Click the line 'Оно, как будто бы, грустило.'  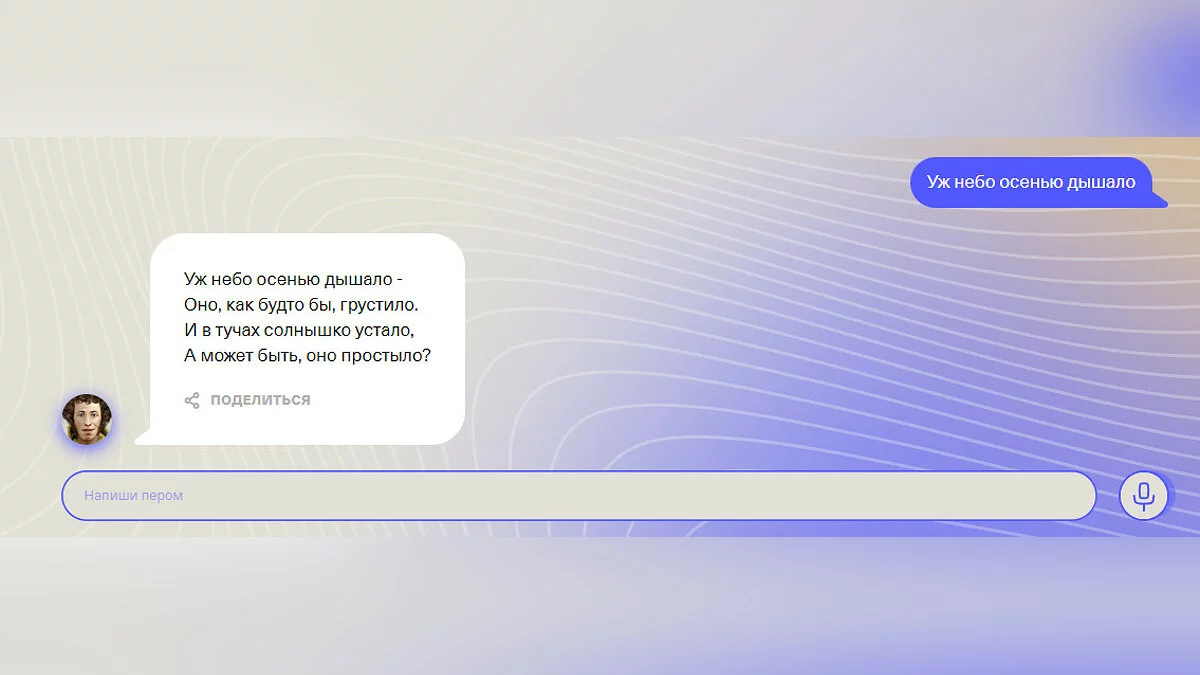click(301, 304)
